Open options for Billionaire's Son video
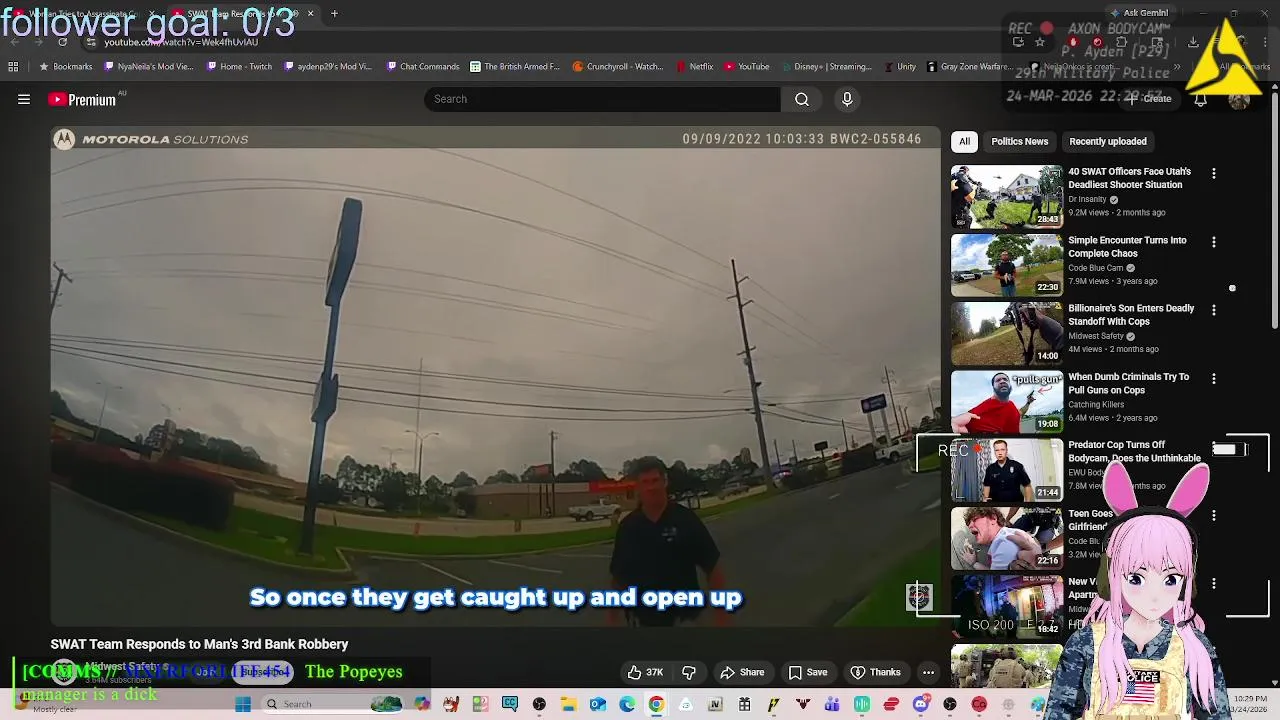 1214,310
